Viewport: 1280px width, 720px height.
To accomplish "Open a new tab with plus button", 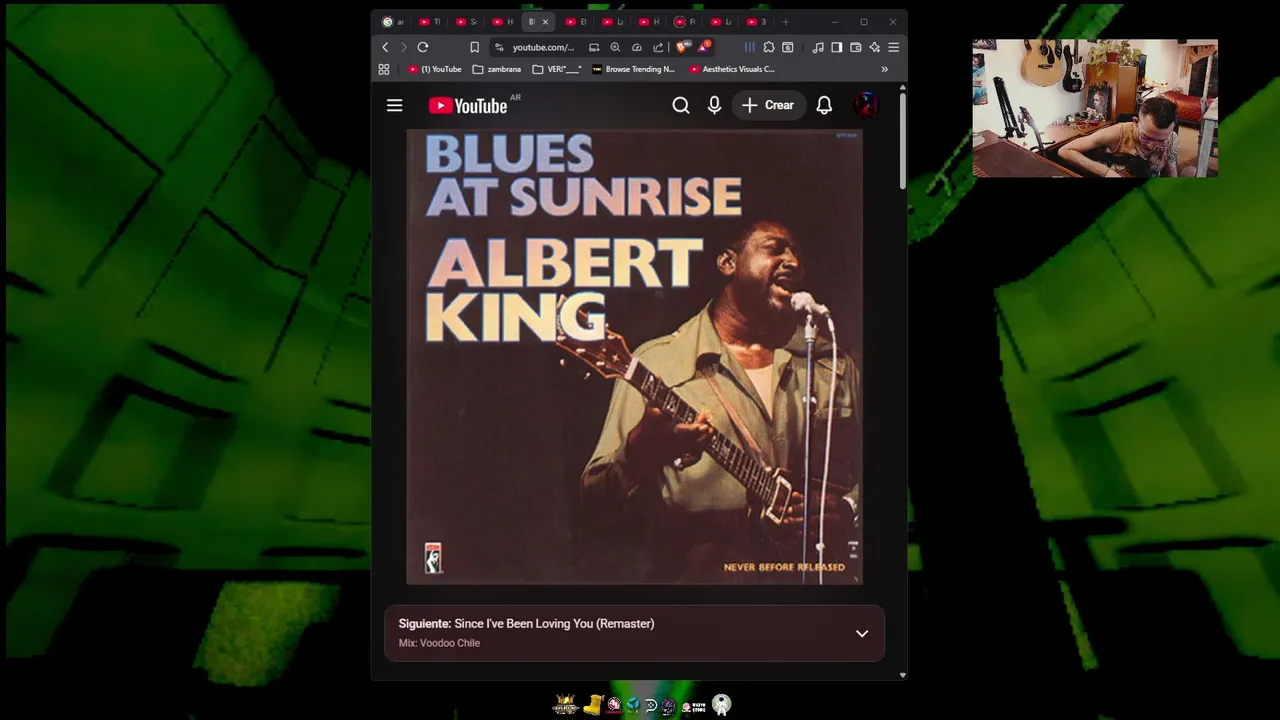I will tap(785, 22).
